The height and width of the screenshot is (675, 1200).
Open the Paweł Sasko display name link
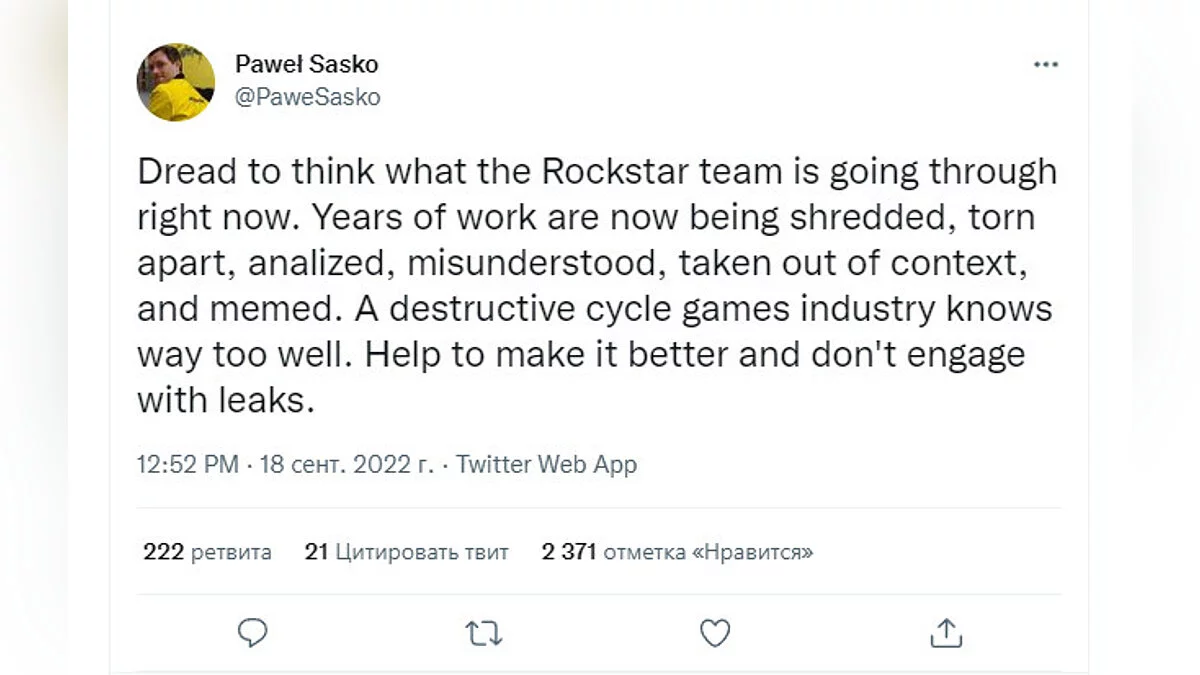coord(306,64)
